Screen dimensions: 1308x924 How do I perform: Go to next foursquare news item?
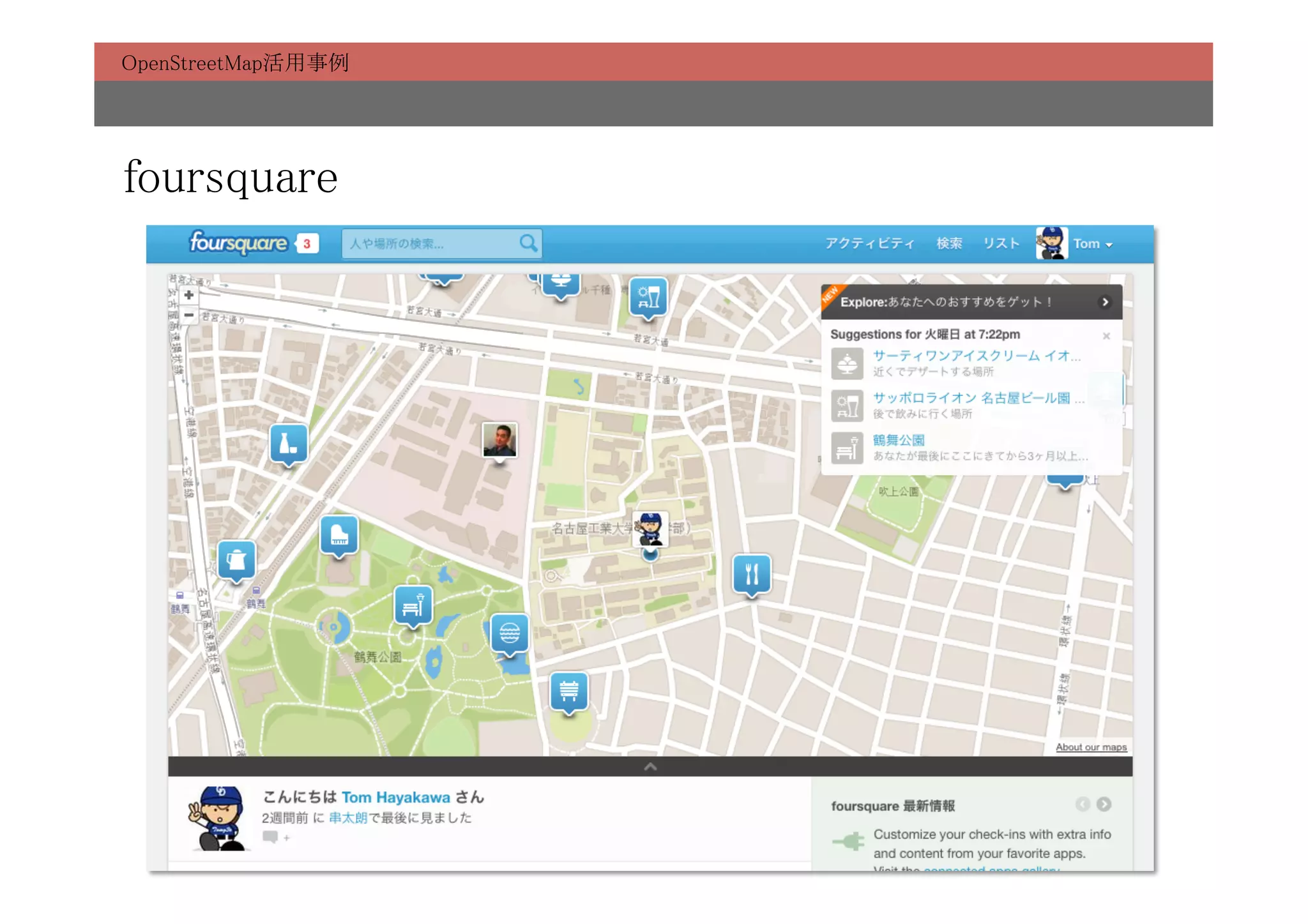coord(1104,805)
